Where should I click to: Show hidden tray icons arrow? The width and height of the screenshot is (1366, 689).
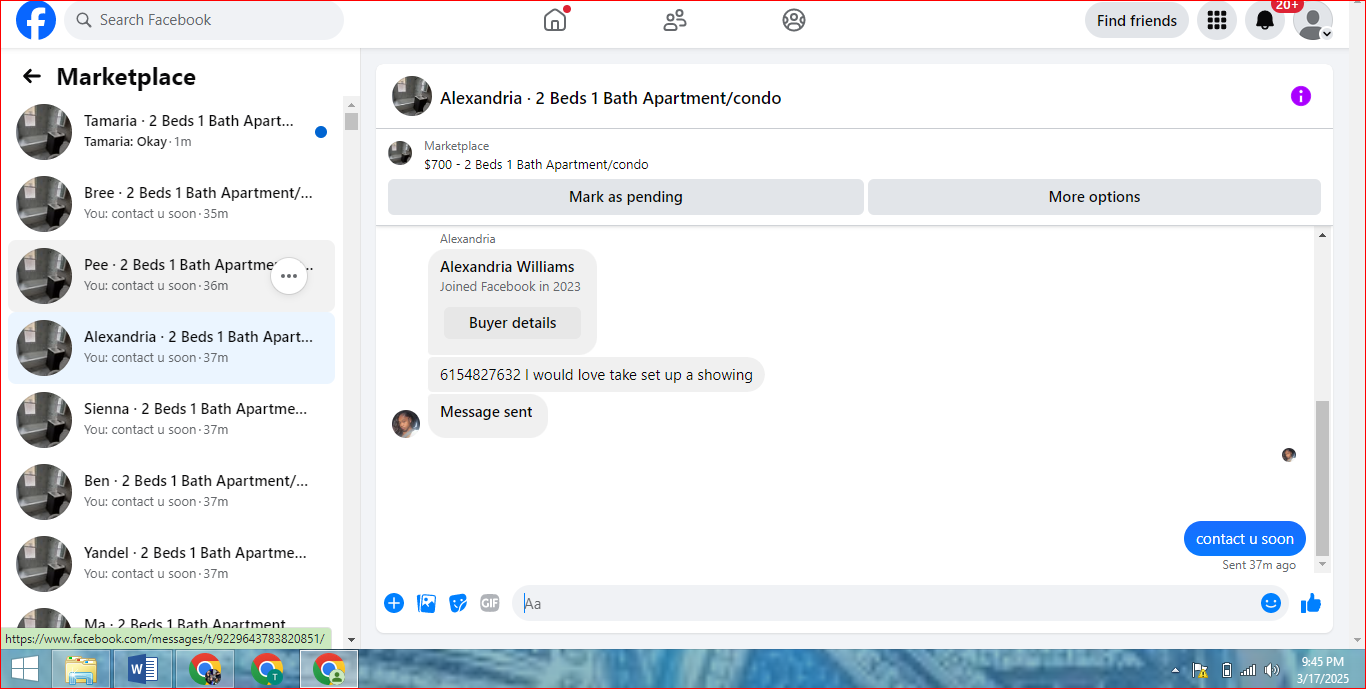pos(1175,670)
